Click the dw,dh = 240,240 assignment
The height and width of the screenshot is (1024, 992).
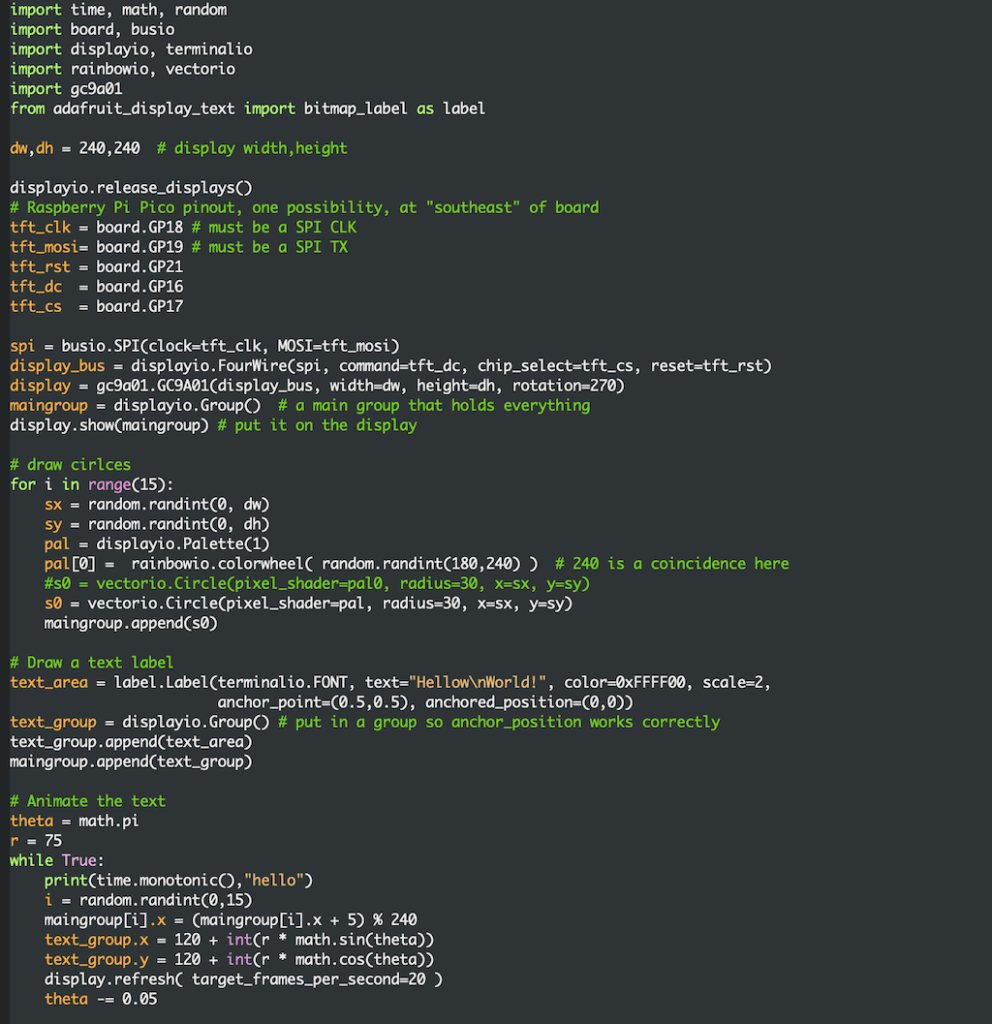click(75, 148)
